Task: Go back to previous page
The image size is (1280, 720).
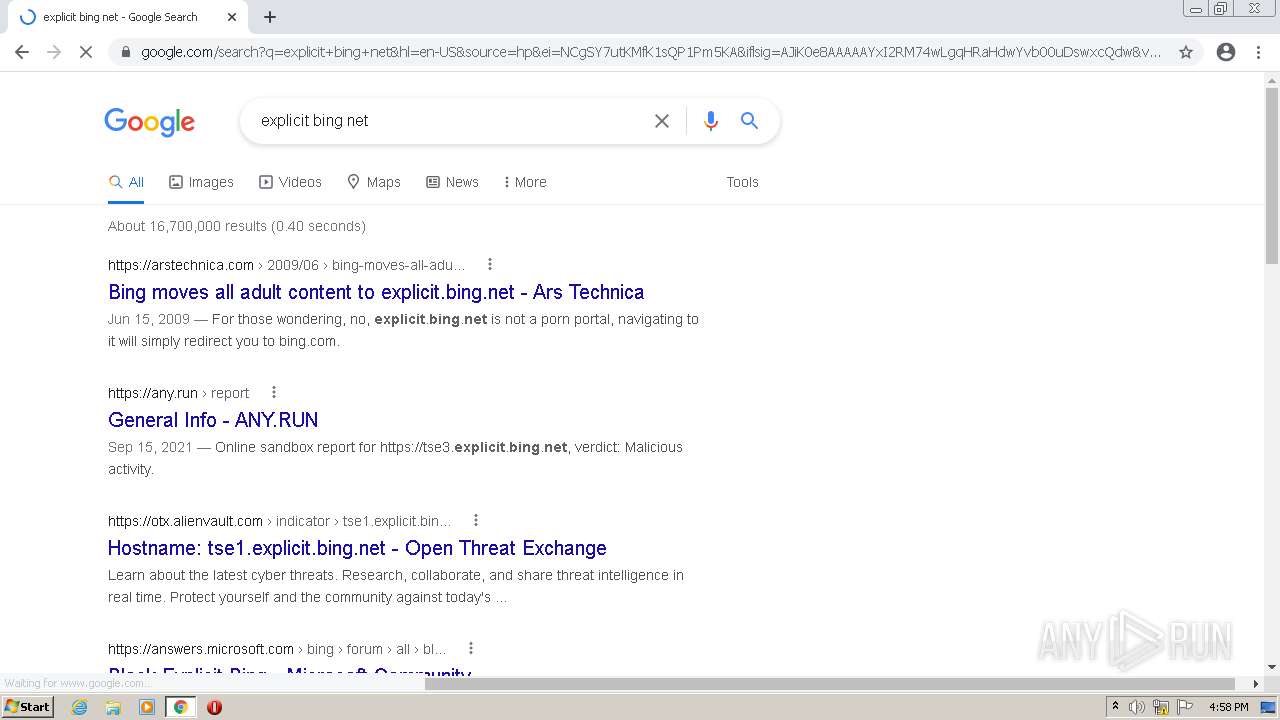Action: click(22, 52)
